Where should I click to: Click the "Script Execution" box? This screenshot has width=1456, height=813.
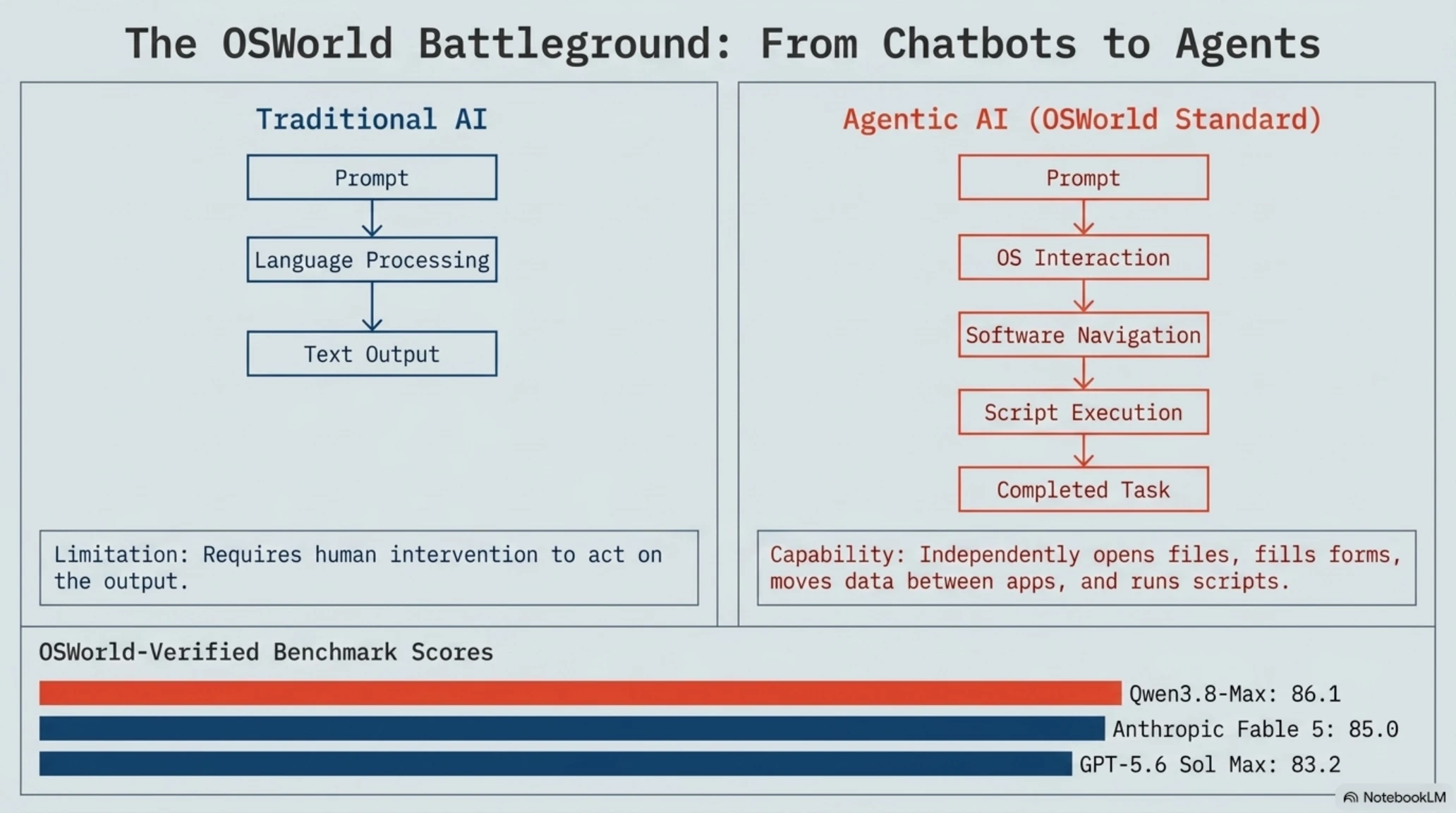[1084, 412]
